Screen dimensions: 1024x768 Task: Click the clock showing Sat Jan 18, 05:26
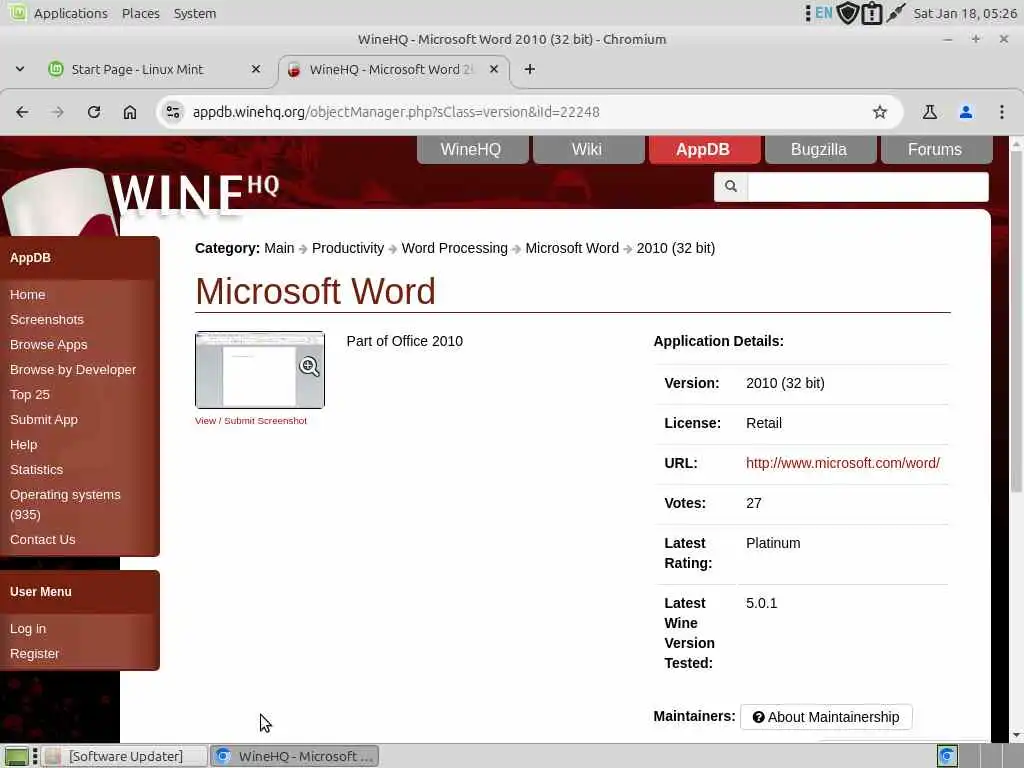pos(965,13)
